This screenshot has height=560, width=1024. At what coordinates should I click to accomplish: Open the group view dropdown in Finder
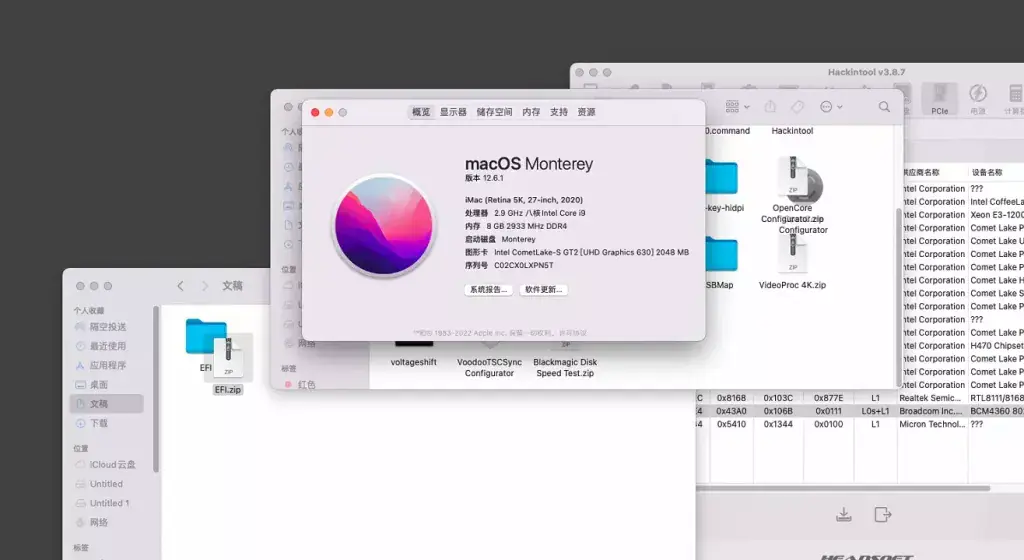pos(737,106)
